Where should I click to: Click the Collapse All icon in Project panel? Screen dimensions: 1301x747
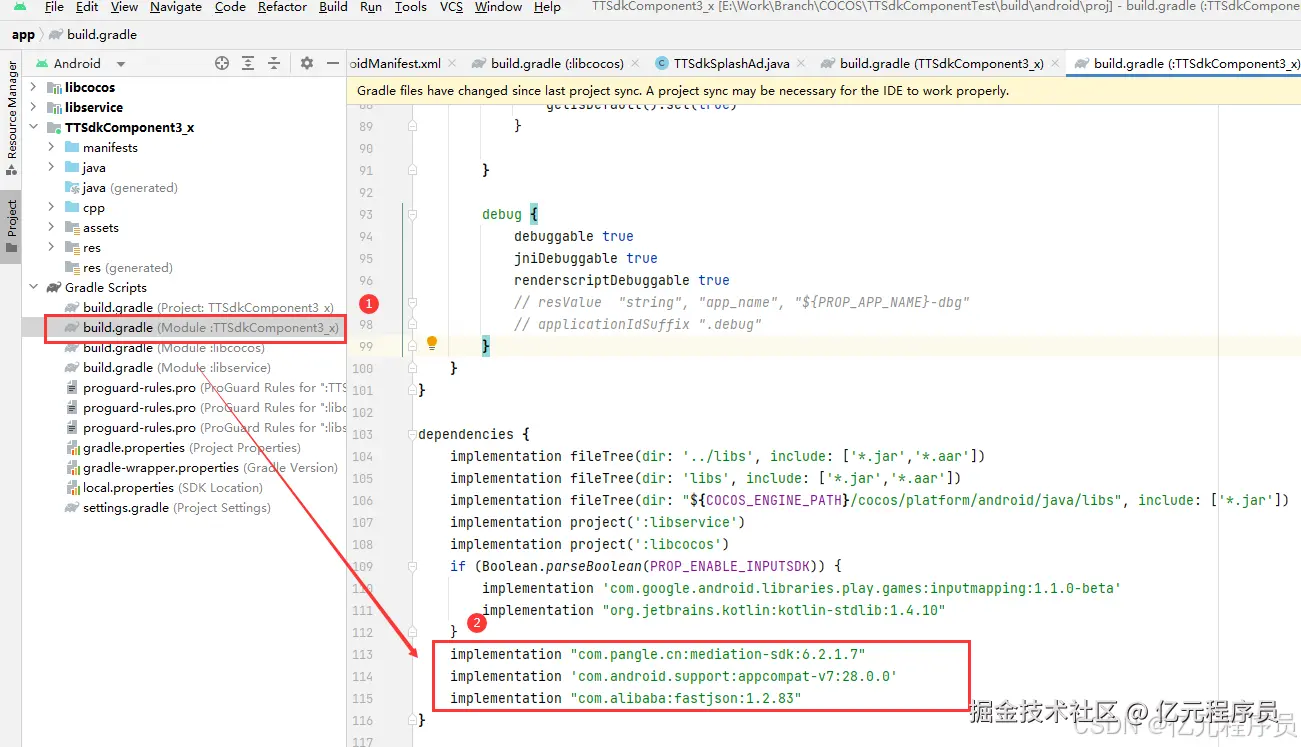[x=274, y=63]
